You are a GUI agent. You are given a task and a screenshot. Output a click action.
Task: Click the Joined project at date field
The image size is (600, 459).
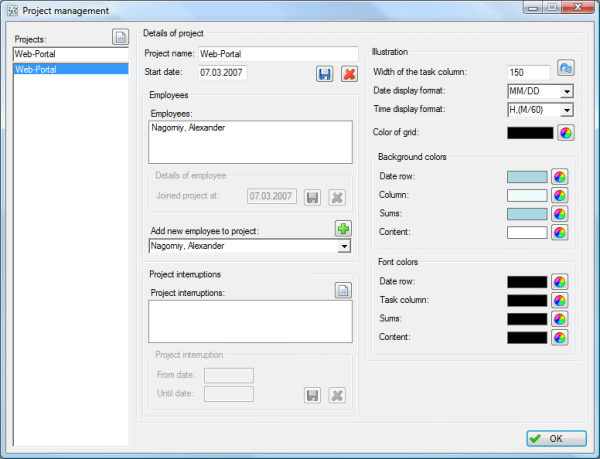point(272,196)
